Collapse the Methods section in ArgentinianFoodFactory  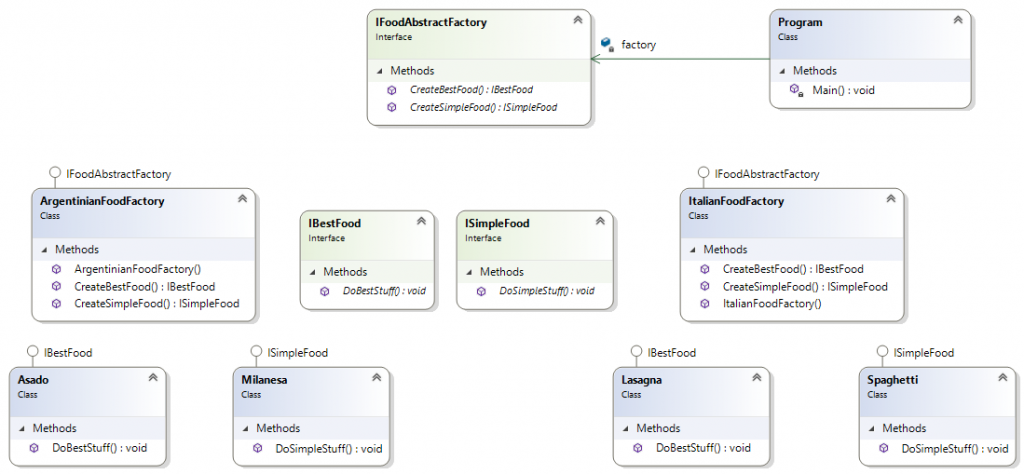(44, 249)
